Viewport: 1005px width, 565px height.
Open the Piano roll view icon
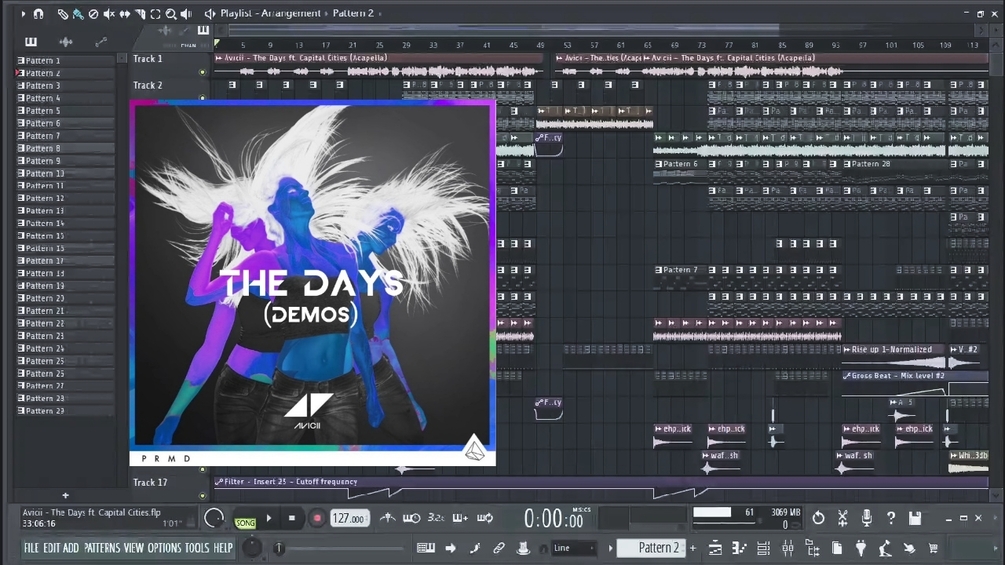tap(739, 548)
